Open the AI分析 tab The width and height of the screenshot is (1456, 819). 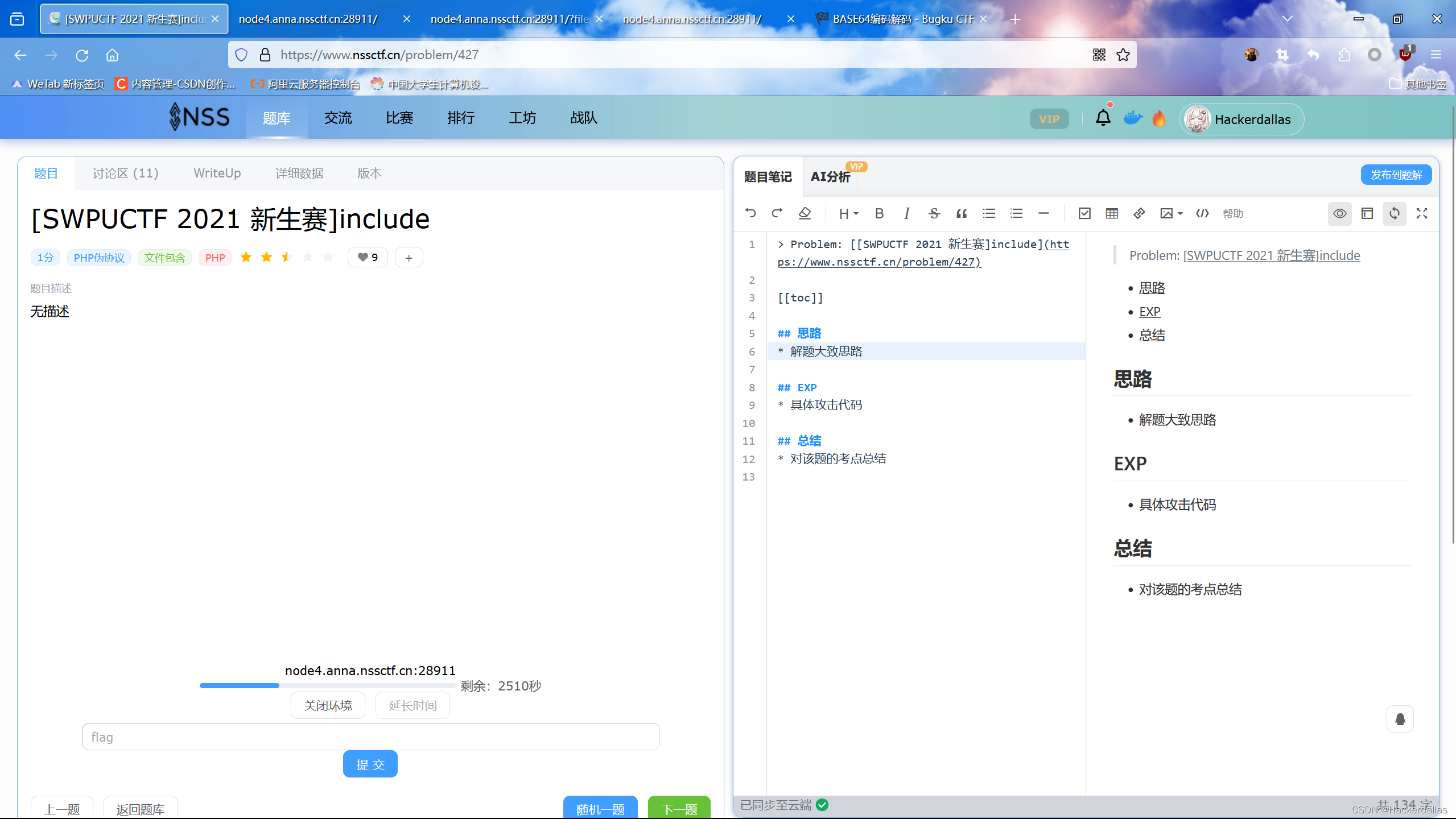click(831, 176)
